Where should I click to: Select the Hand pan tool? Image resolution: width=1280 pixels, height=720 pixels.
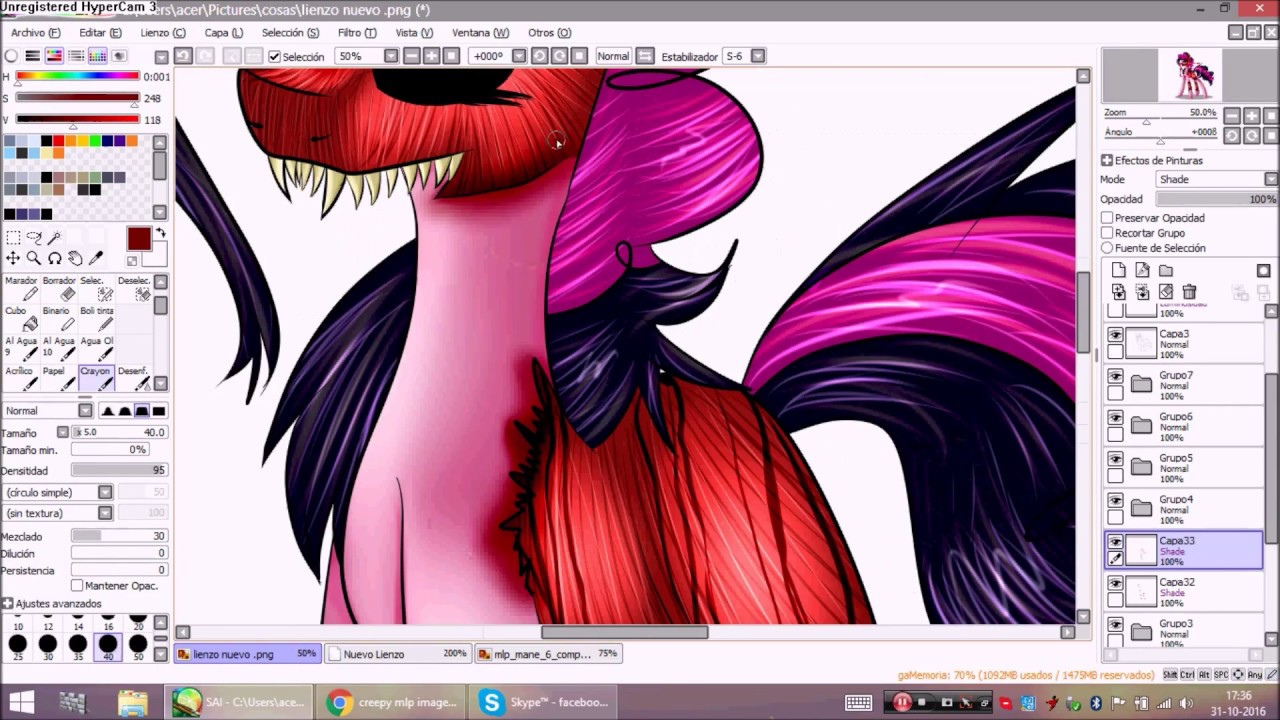76,259
